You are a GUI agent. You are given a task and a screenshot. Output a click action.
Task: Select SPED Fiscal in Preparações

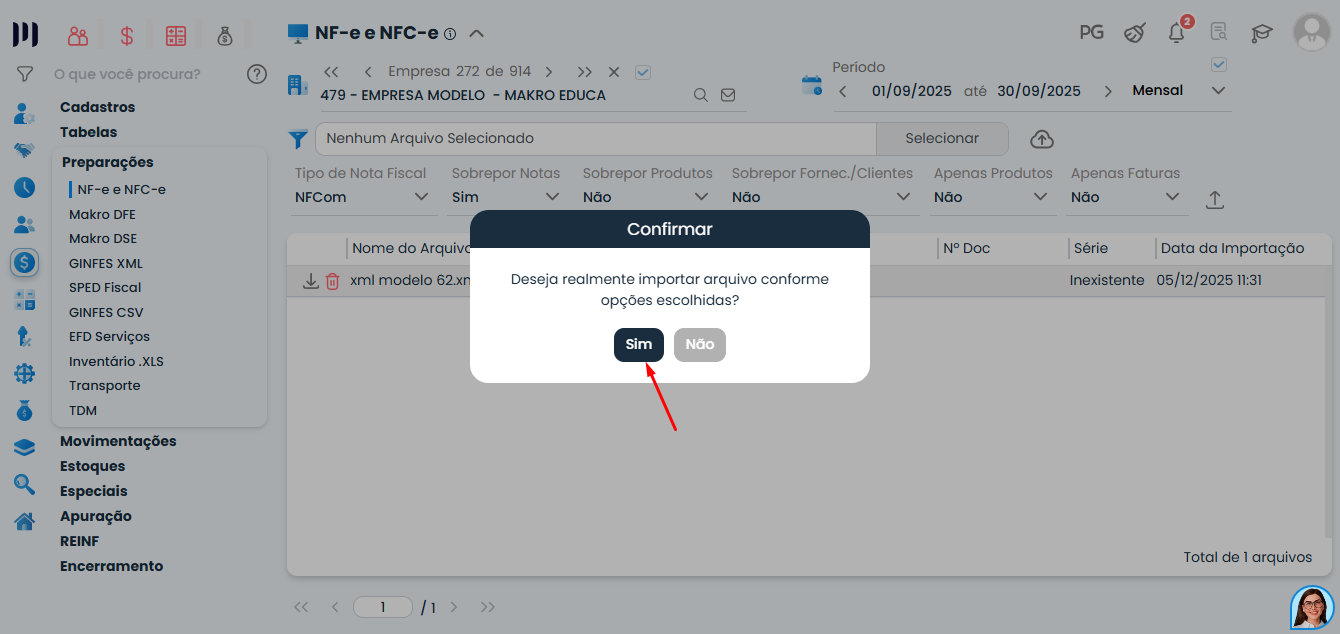[105, 287]
